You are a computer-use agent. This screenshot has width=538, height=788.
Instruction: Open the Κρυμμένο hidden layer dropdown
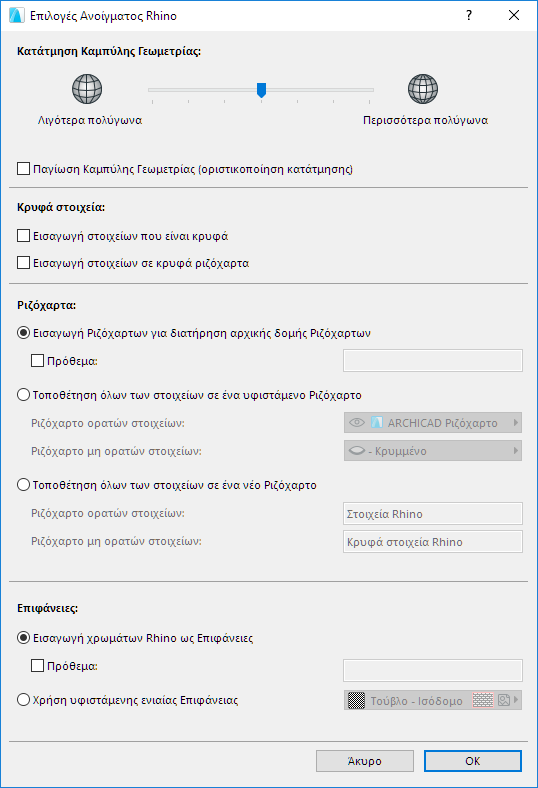click(x=433, y=451)
